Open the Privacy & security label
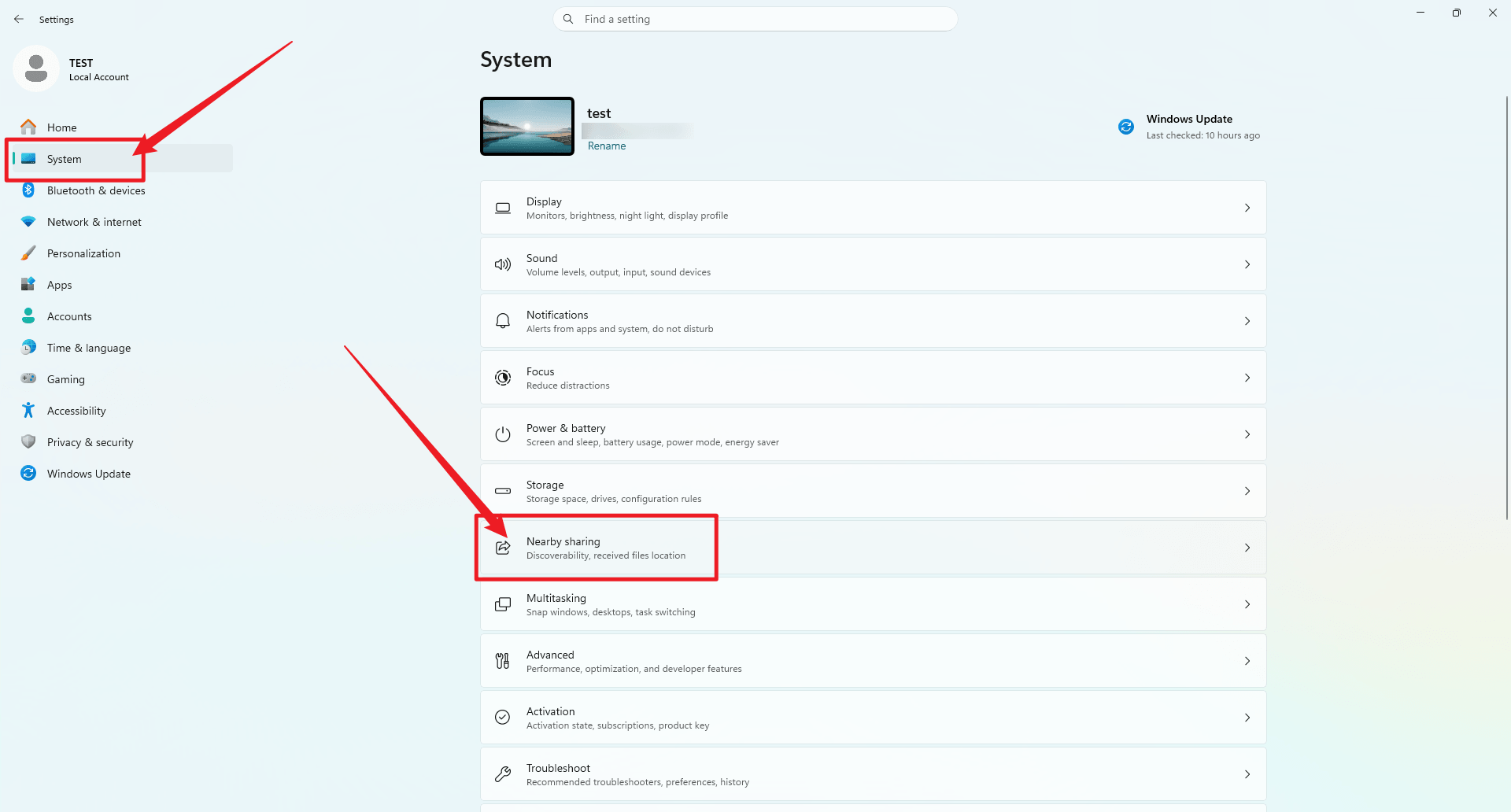 click(x=91, y=442)
